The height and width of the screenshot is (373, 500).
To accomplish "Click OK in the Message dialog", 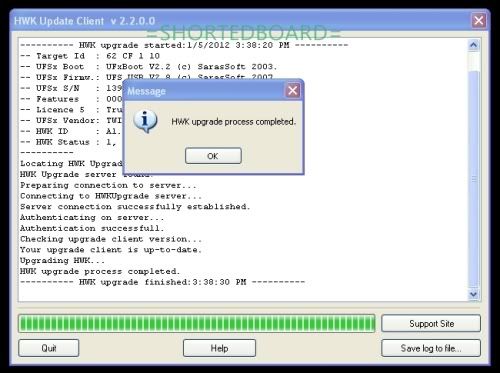I will (x=213, y=156).
